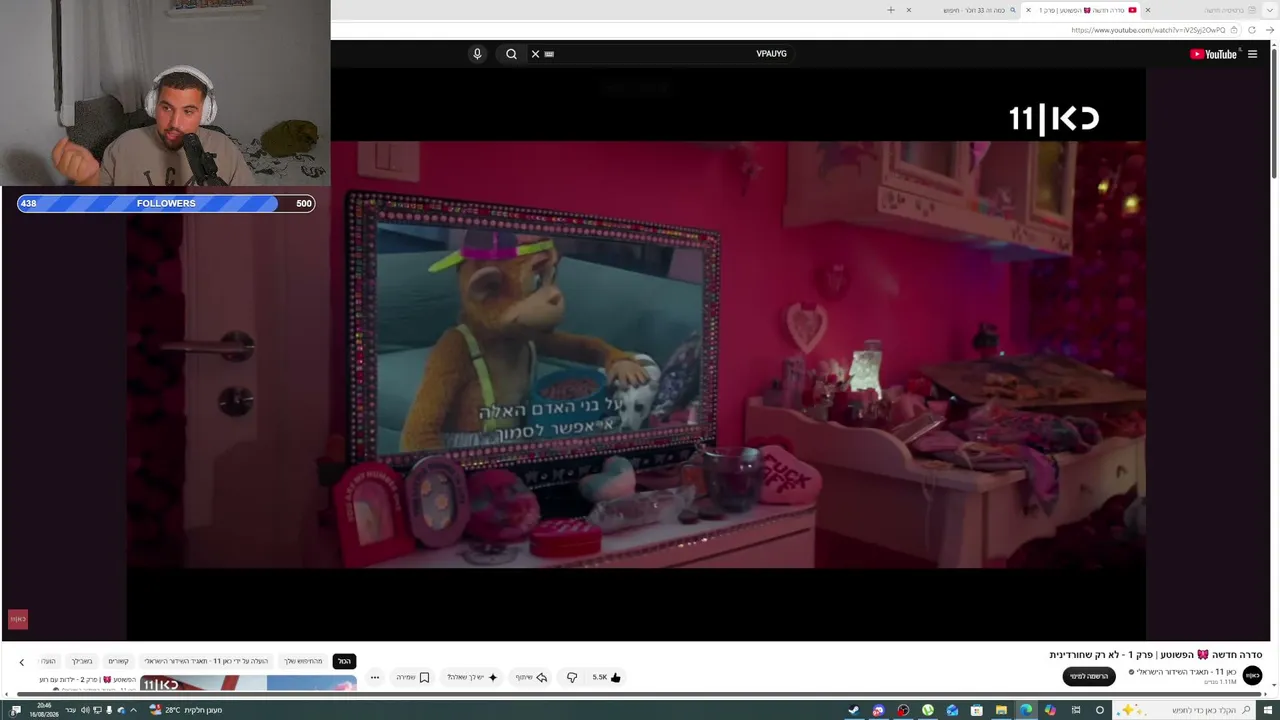Open the notification center icon
The width and height of the screenshot is (1280, 720).
pos(16,710)
